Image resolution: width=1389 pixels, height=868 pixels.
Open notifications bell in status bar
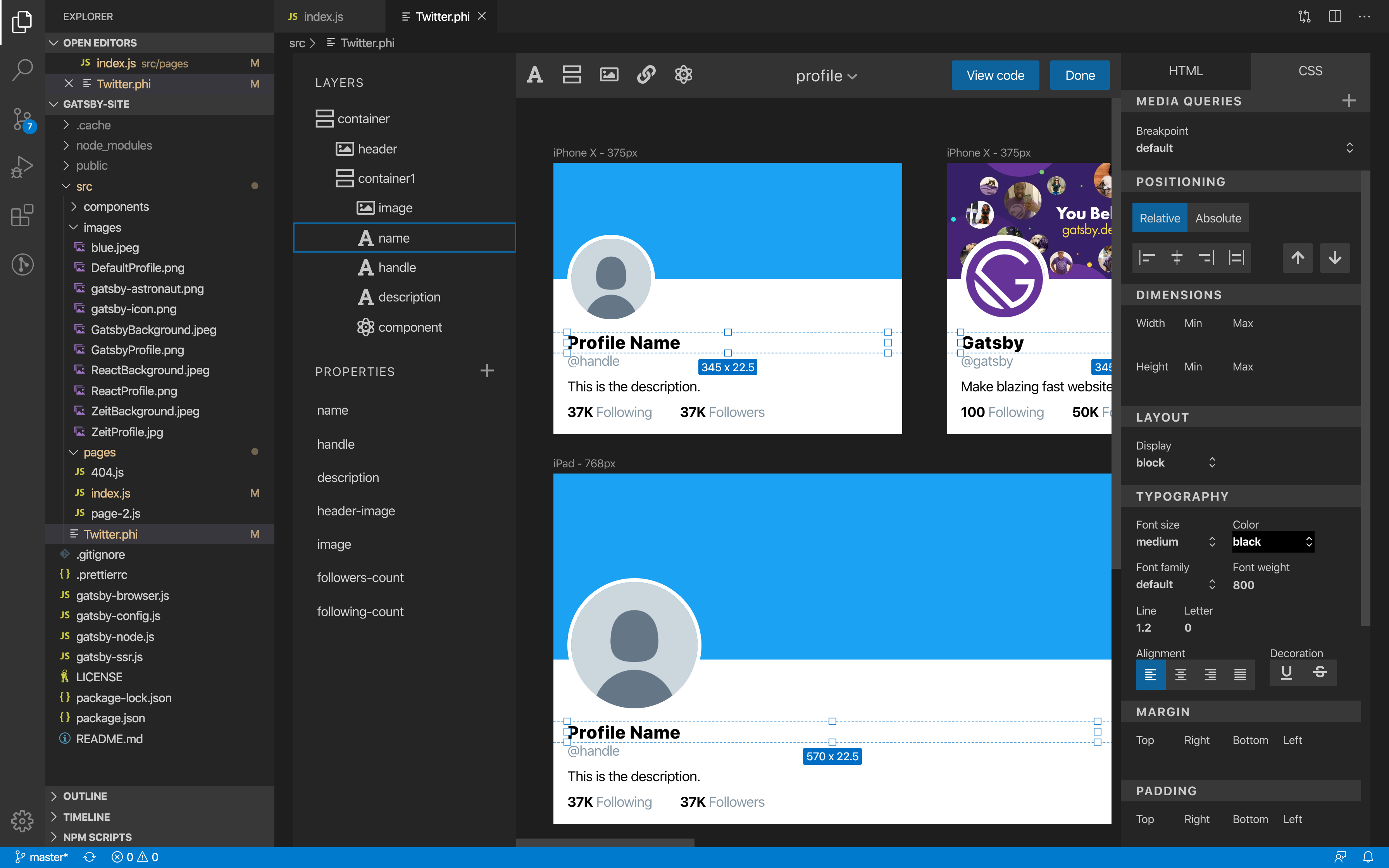[x=1368, y=857]
